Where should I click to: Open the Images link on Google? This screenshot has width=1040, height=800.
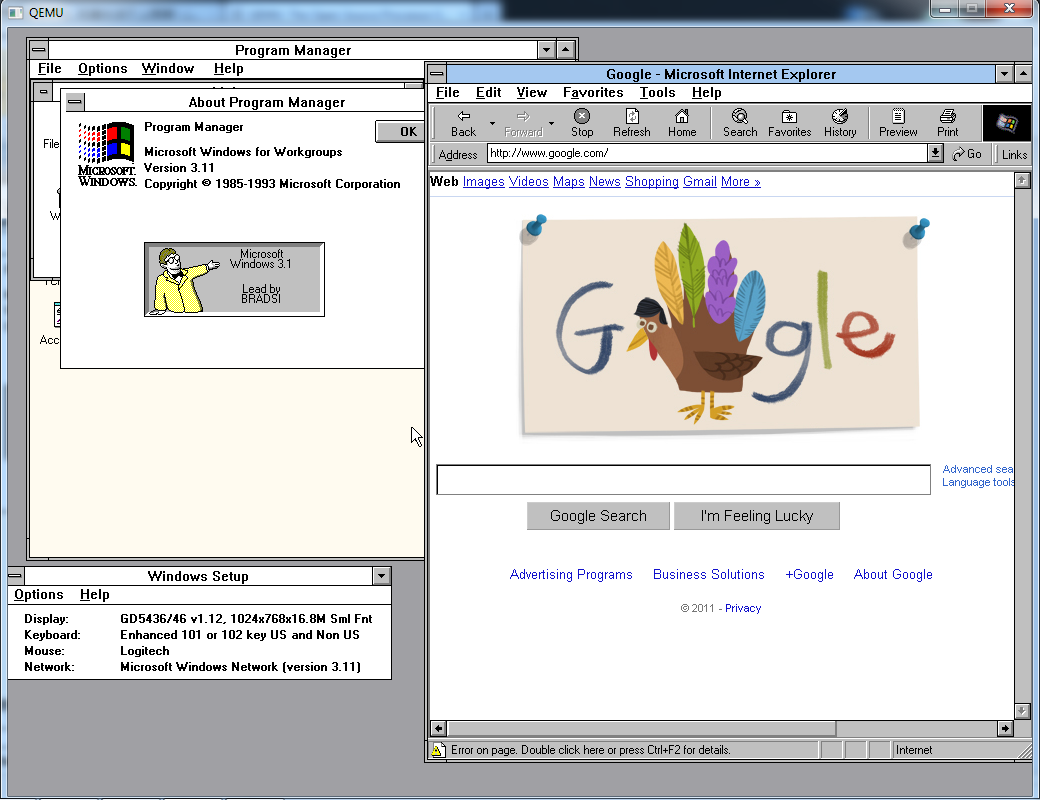click(x=484, y=182)
